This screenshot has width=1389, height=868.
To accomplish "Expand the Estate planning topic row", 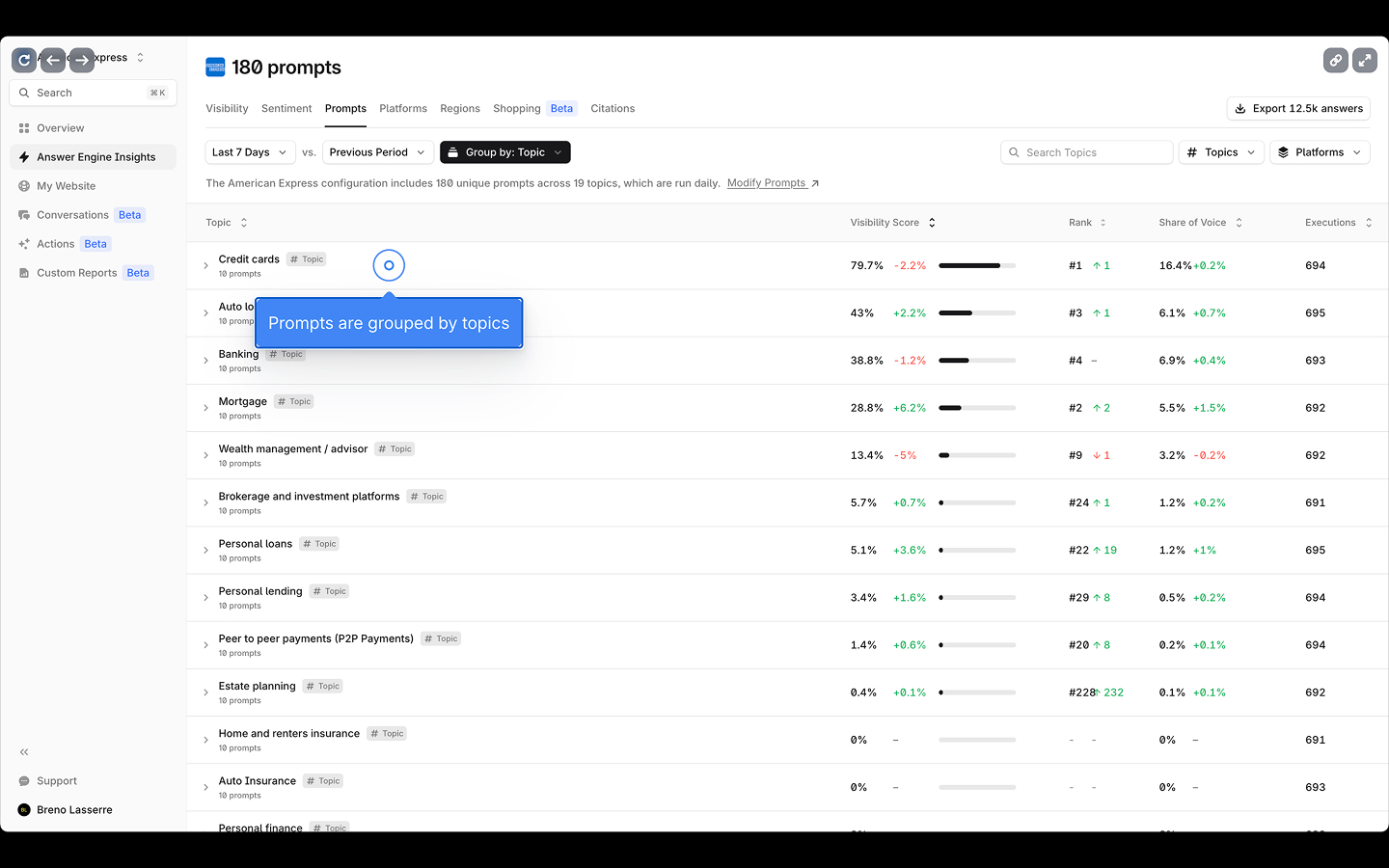I will tap(205, 692).
